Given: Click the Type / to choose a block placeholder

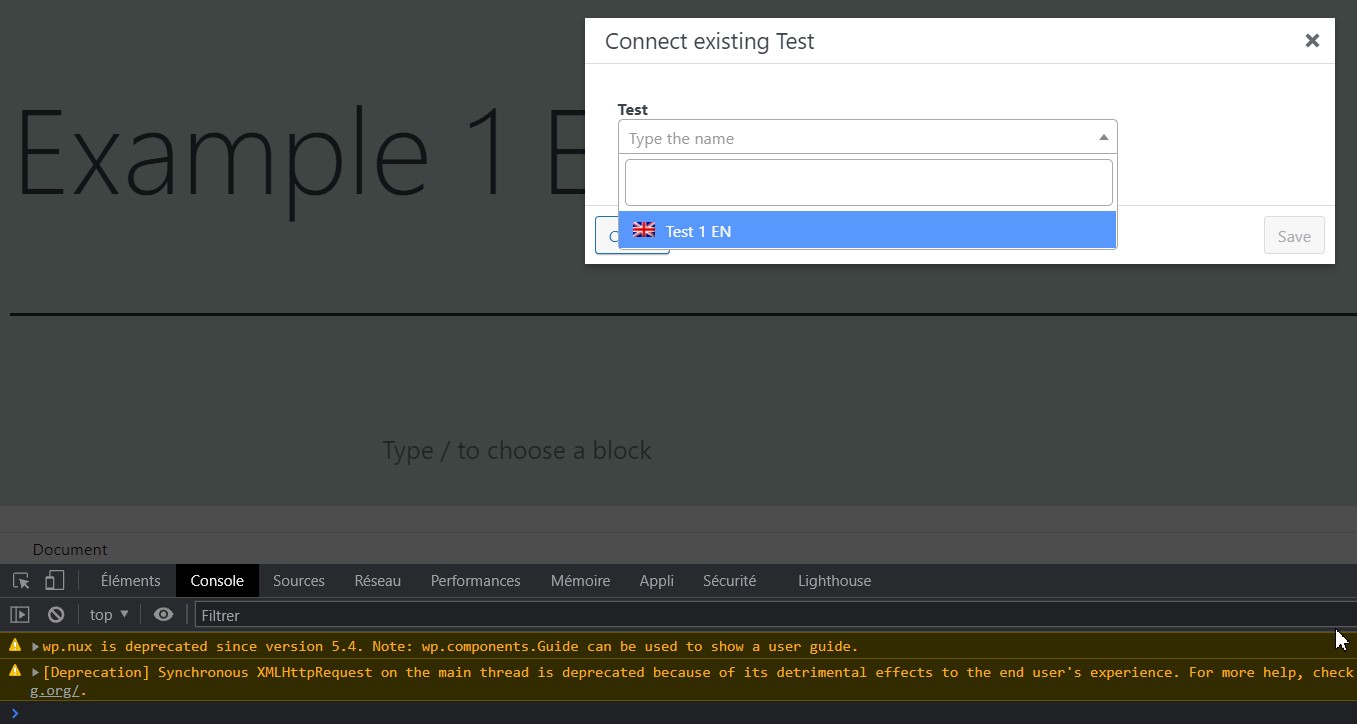Looking at the screenshot, I should [x=516, y=450].
